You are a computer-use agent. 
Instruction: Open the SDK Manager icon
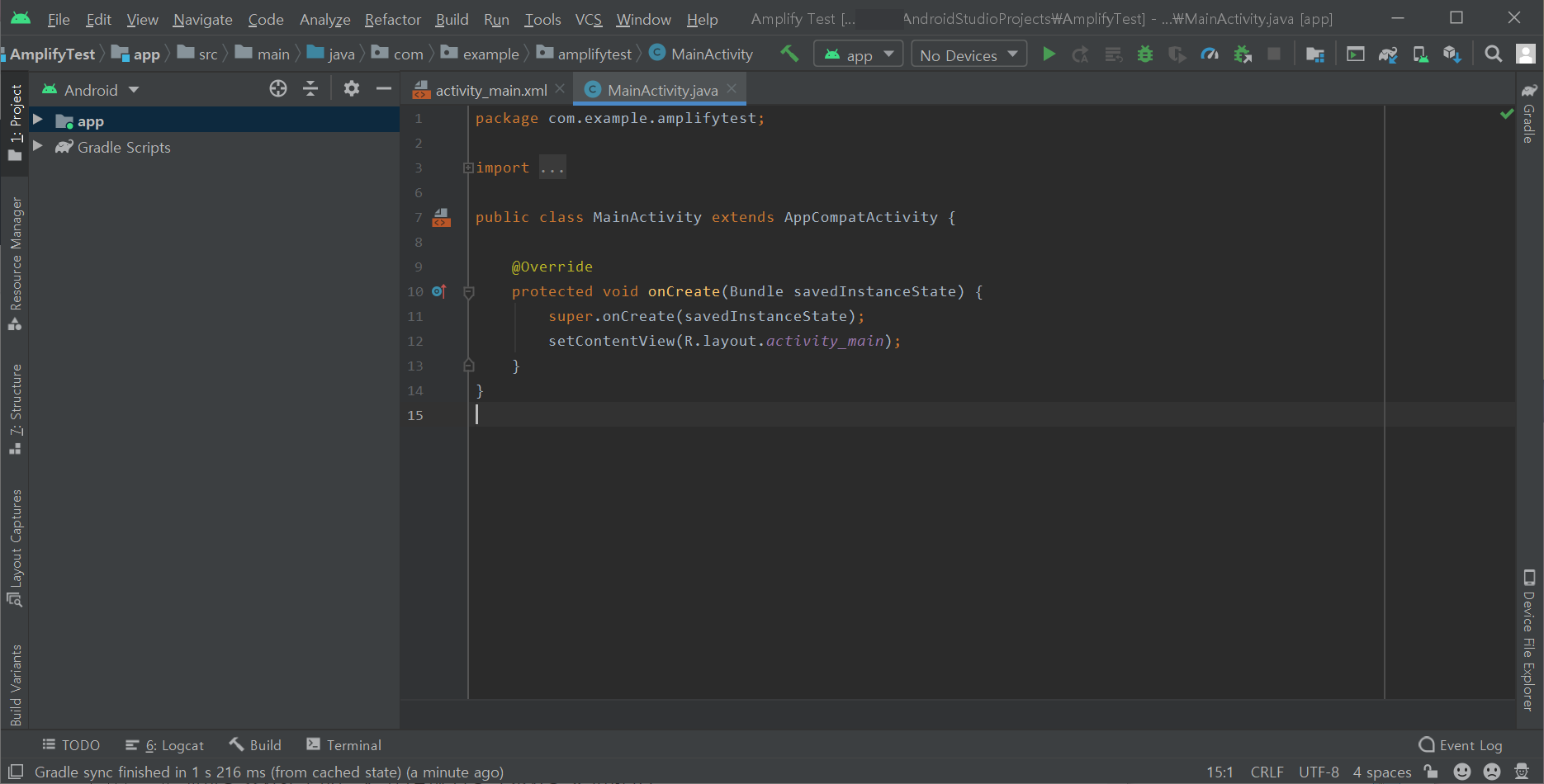point(1452,54)
